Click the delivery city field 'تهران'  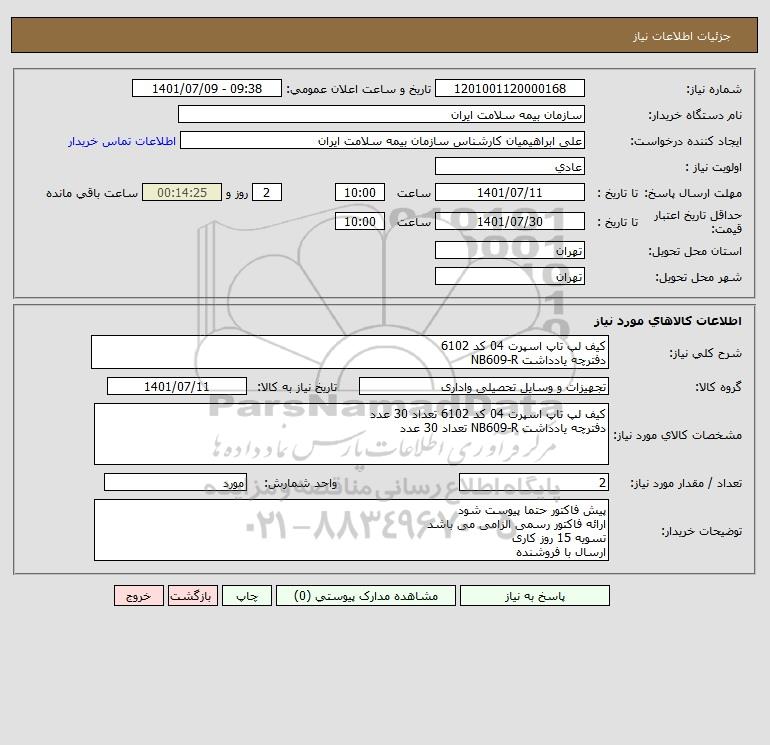[x=510, y=276]
